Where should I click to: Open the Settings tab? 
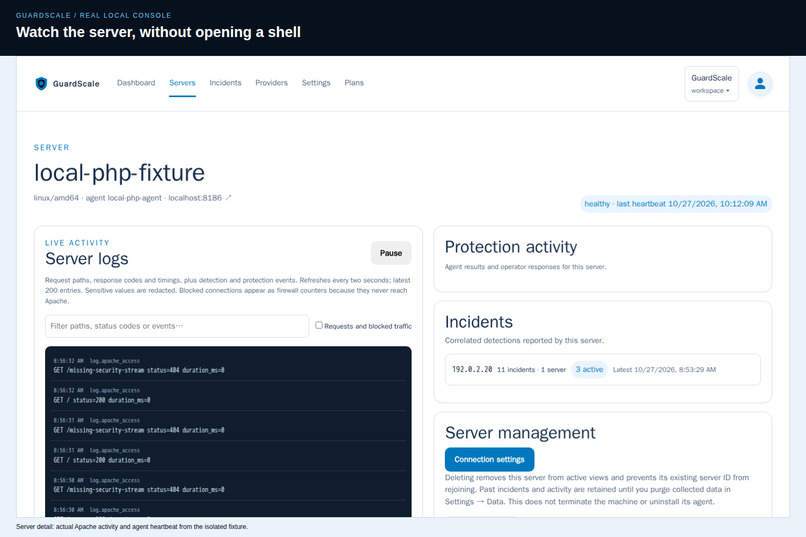pyautogui.click(x=316, y=83)
